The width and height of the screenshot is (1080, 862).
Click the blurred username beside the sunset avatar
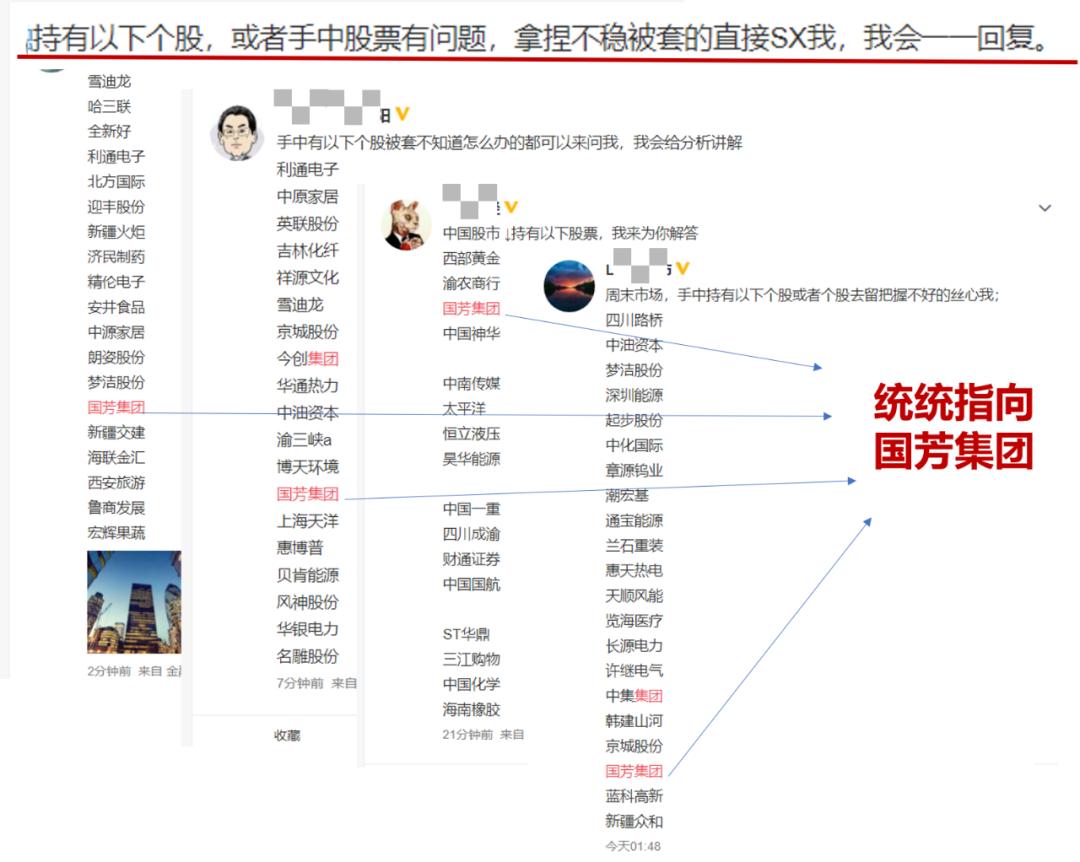click(640, 268)
